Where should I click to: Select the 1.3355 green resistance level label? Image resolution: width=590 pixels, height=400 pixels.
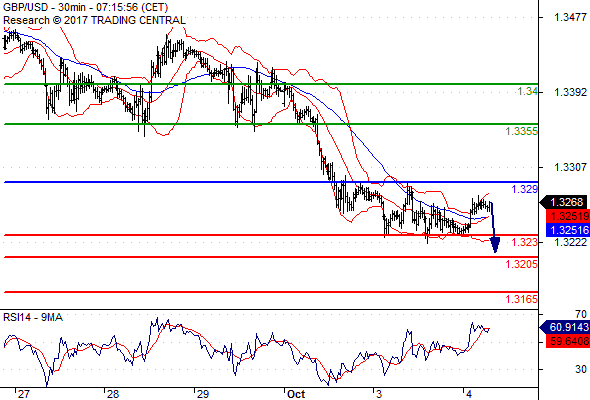tap(522, 131)
